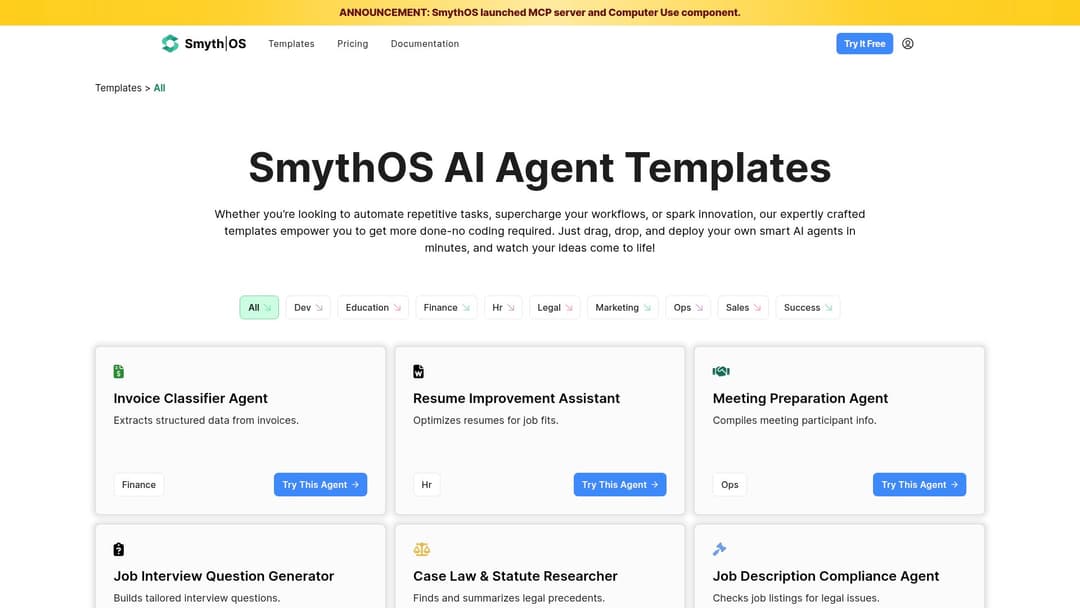
Task: Click the Finance tag on Invoice Classifier card
Action: pos(138,485)
